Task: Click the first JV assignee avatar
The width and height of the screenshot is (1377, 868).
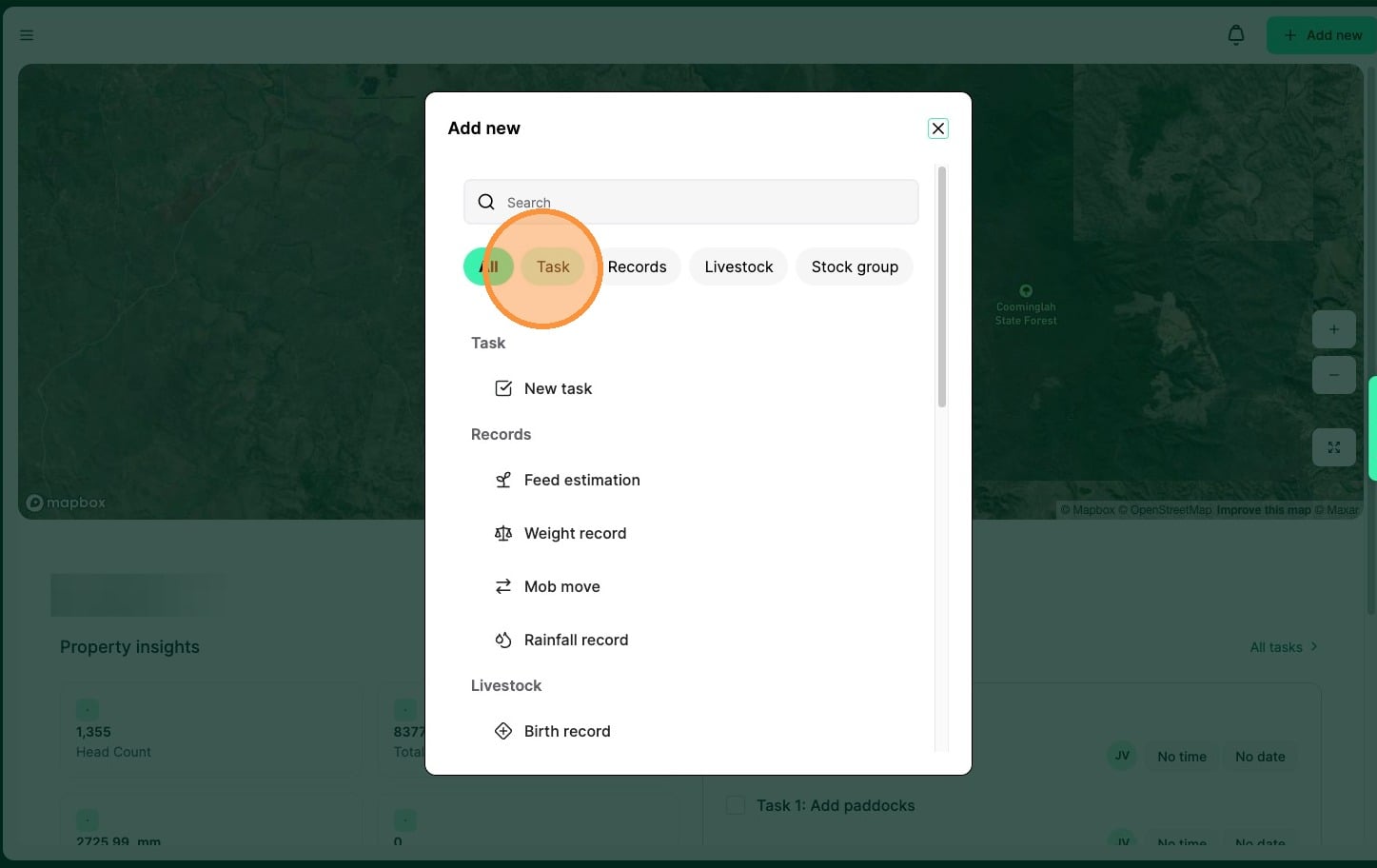Action: coord(1122,756)
